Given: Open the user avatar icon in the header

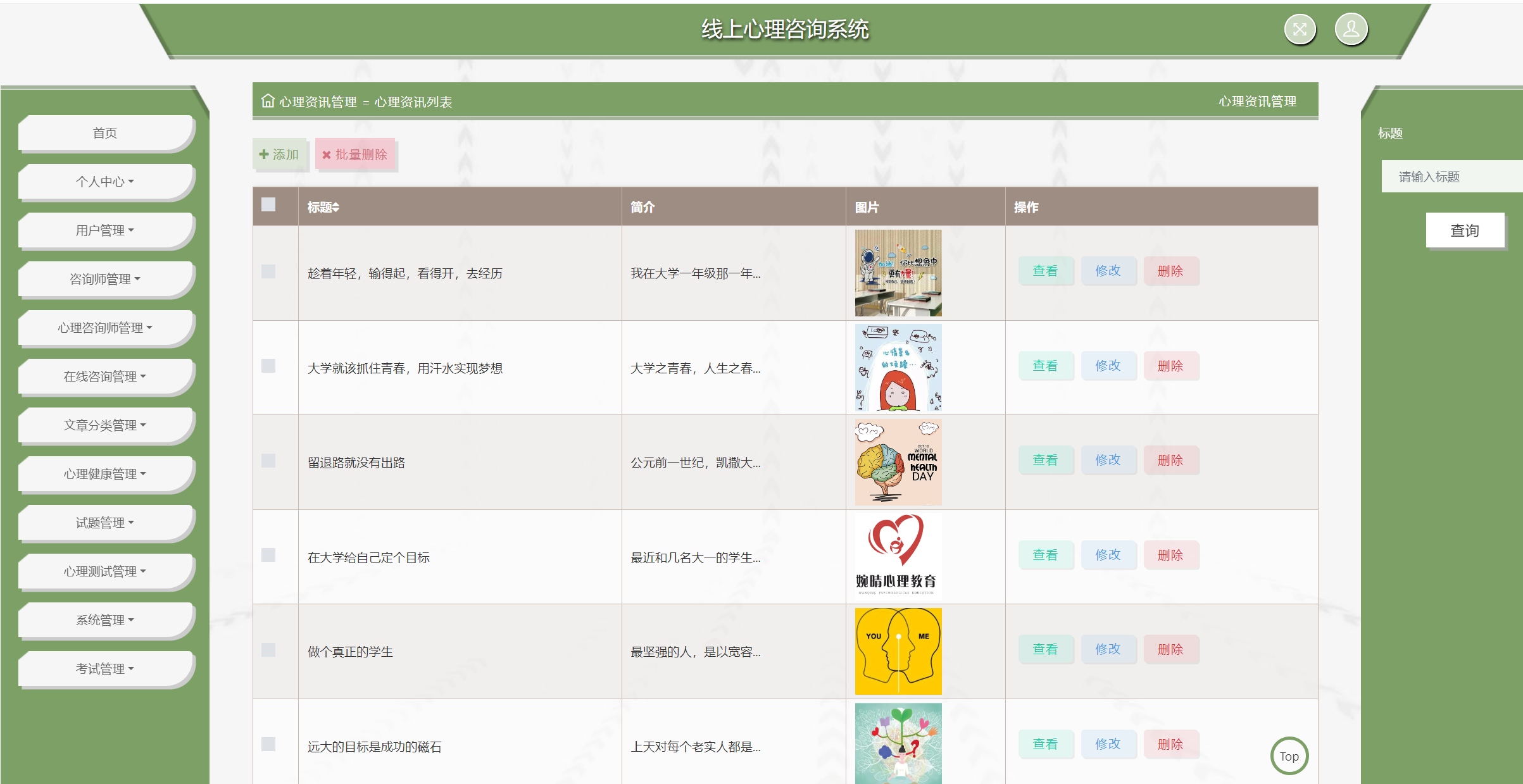Looking at the screenshot, I should (x=1351, y=28).
